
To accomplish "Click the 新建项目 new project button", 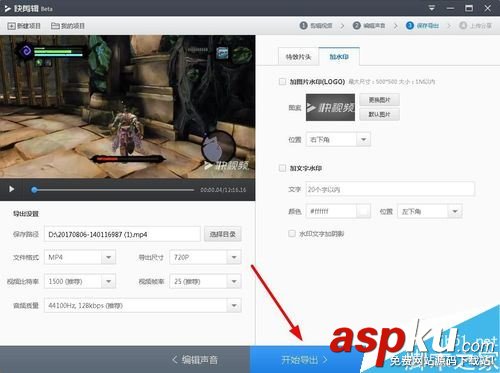I will click(x=24, y=26).
